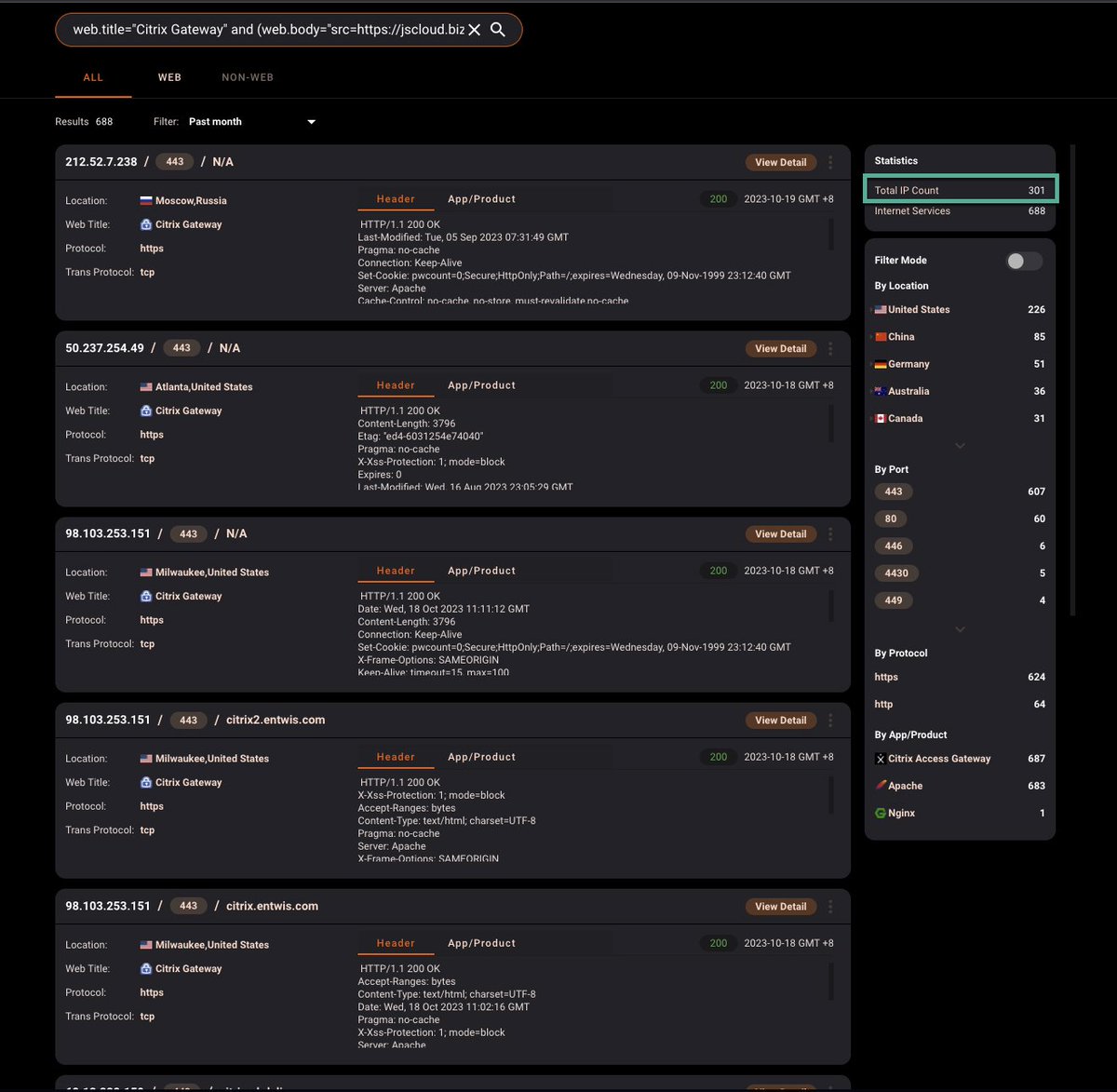Filter by port 443 in sidebar
This screenshot has width=1117, height=1092.
coord(894,492)
